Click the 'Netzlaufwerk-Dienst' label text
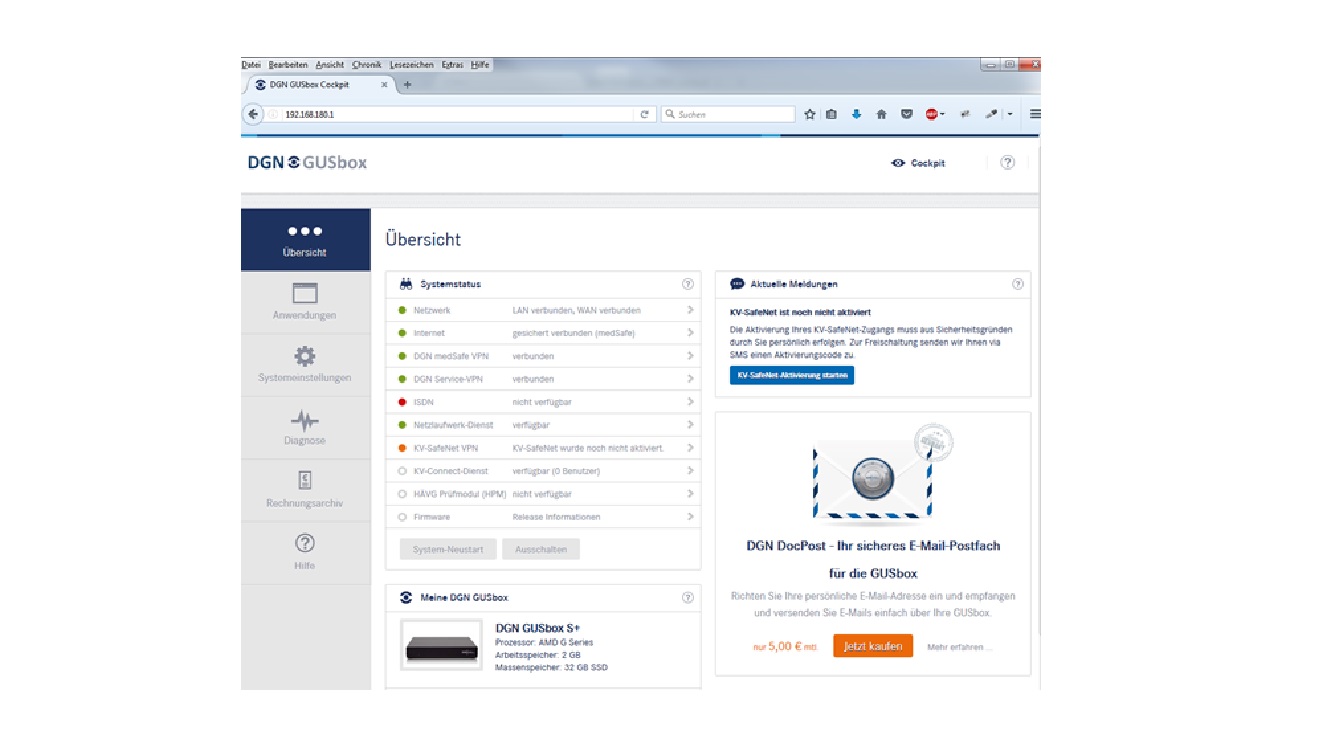1334x750 pixels. click(453, 425)
